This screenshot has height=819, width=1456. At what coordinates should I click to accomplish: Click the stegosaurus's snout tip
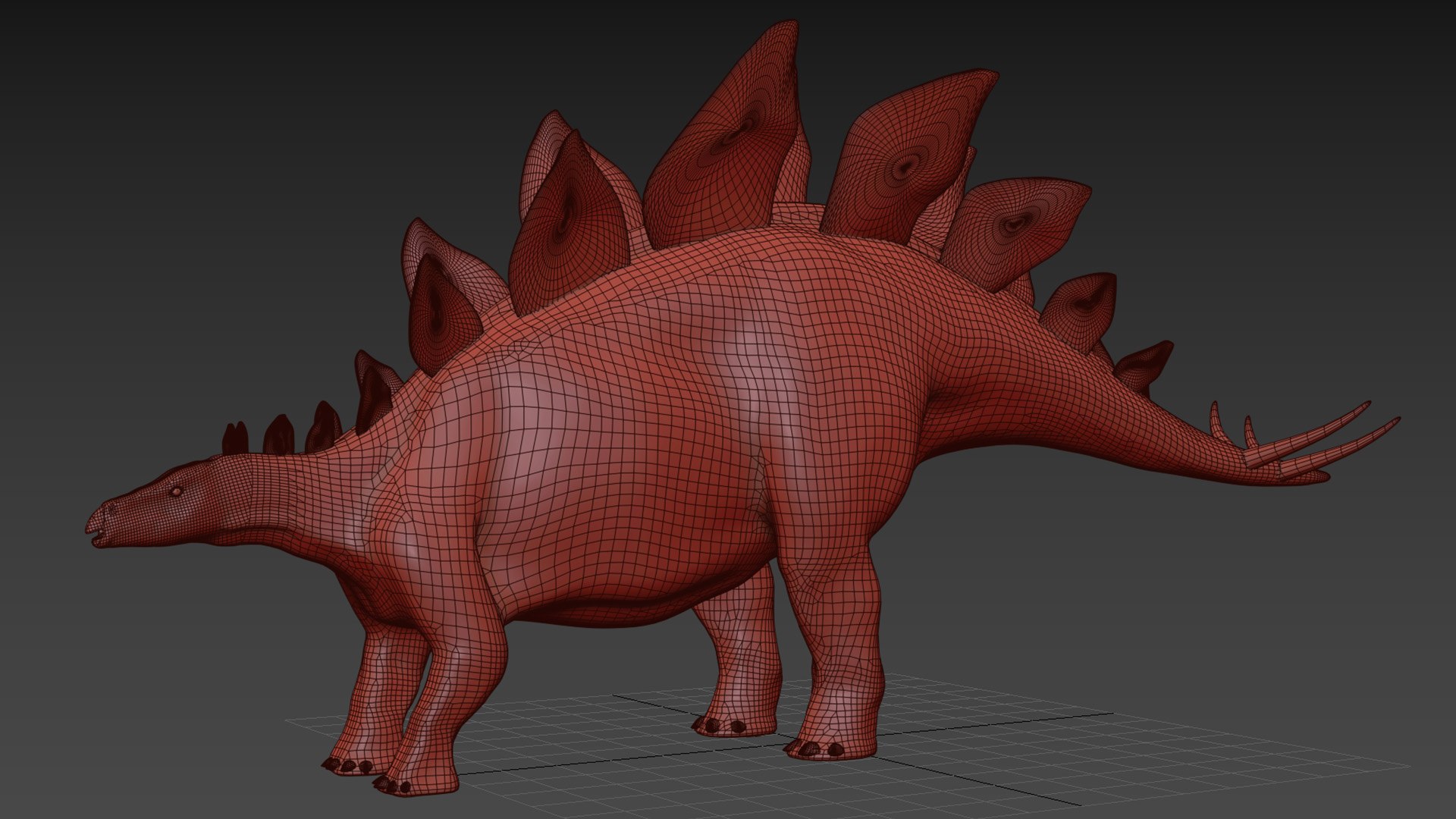pyautogui.click(x=96, y=520)
